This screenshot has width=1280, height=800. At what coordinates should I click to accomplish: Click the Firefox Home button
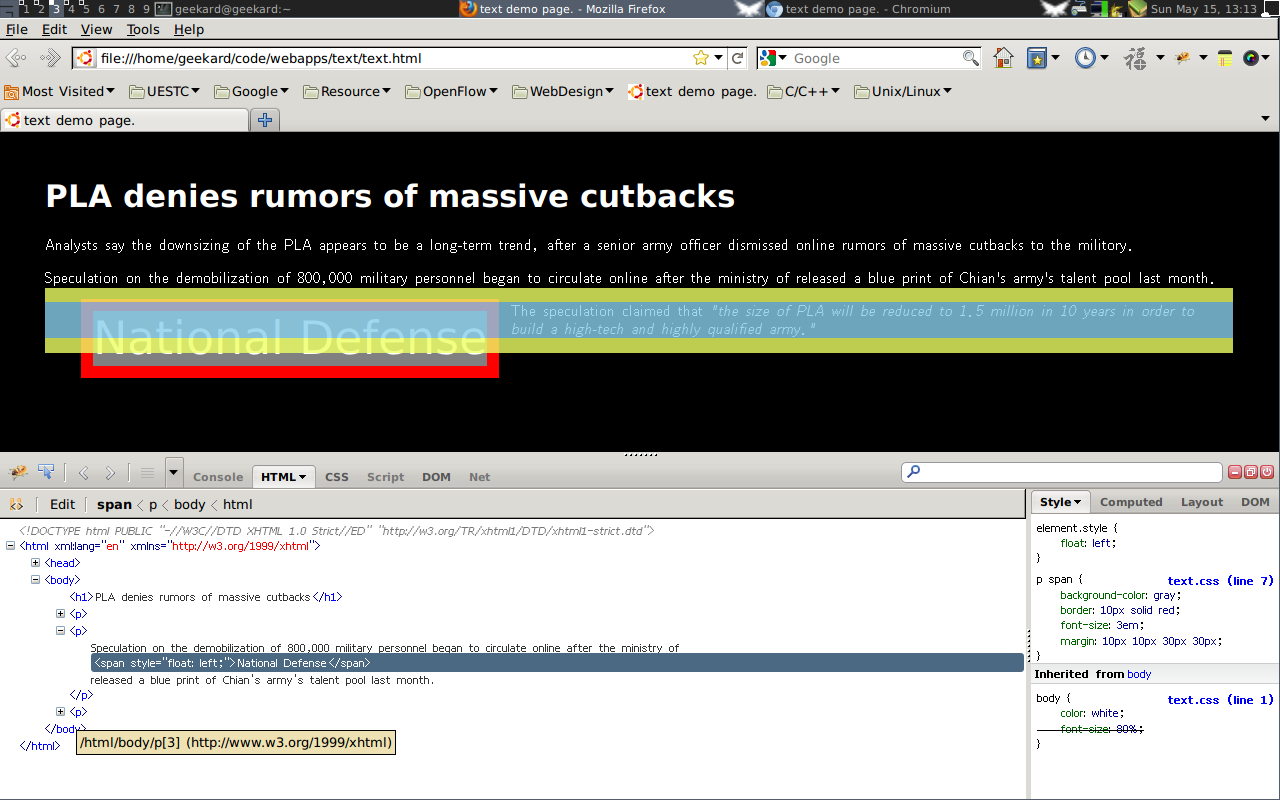1003,58
